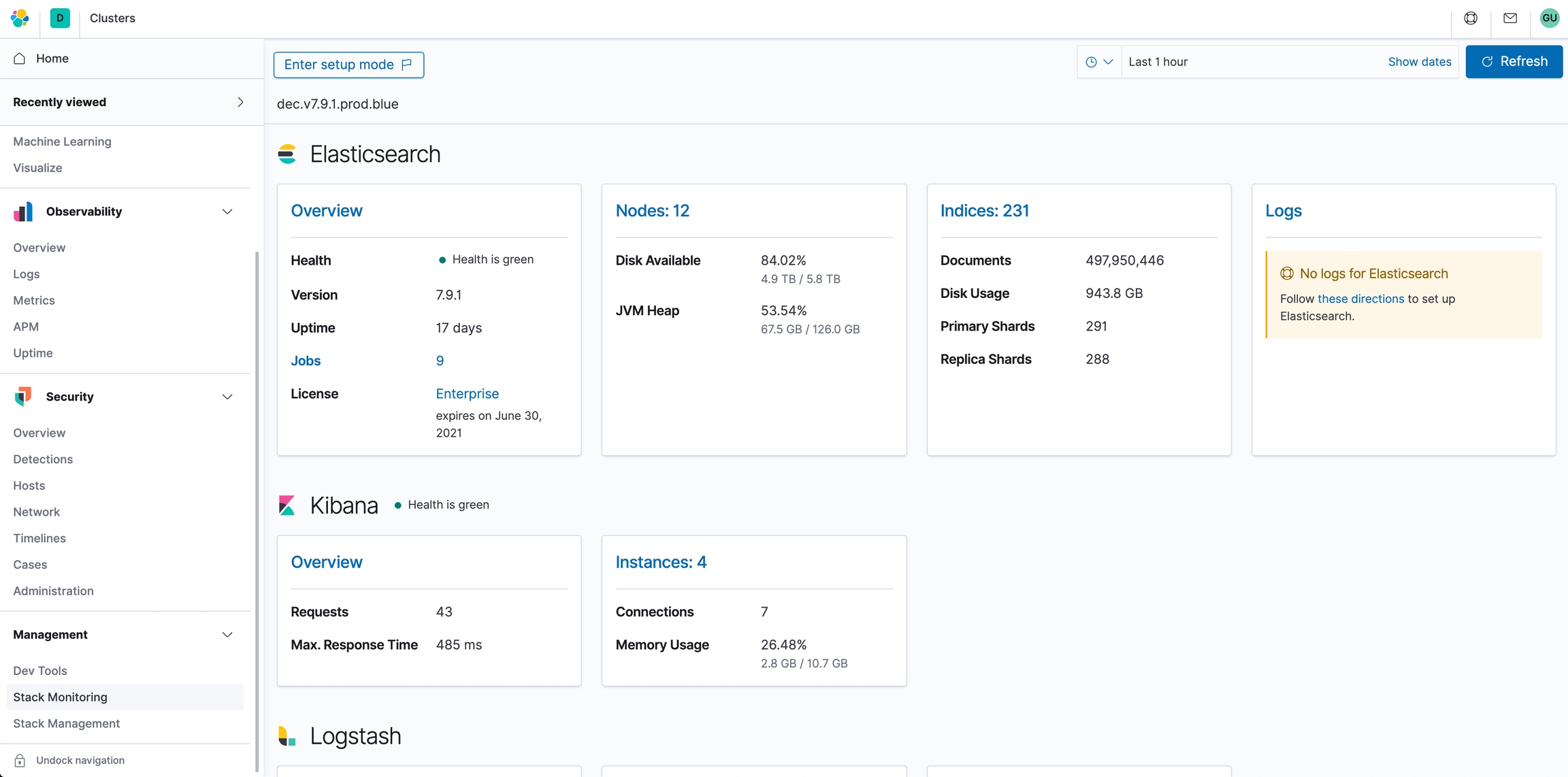This screenshot has width=1568, height=777.
Task: Open the newsfeed mail icon
Action: coord(1510,18)
